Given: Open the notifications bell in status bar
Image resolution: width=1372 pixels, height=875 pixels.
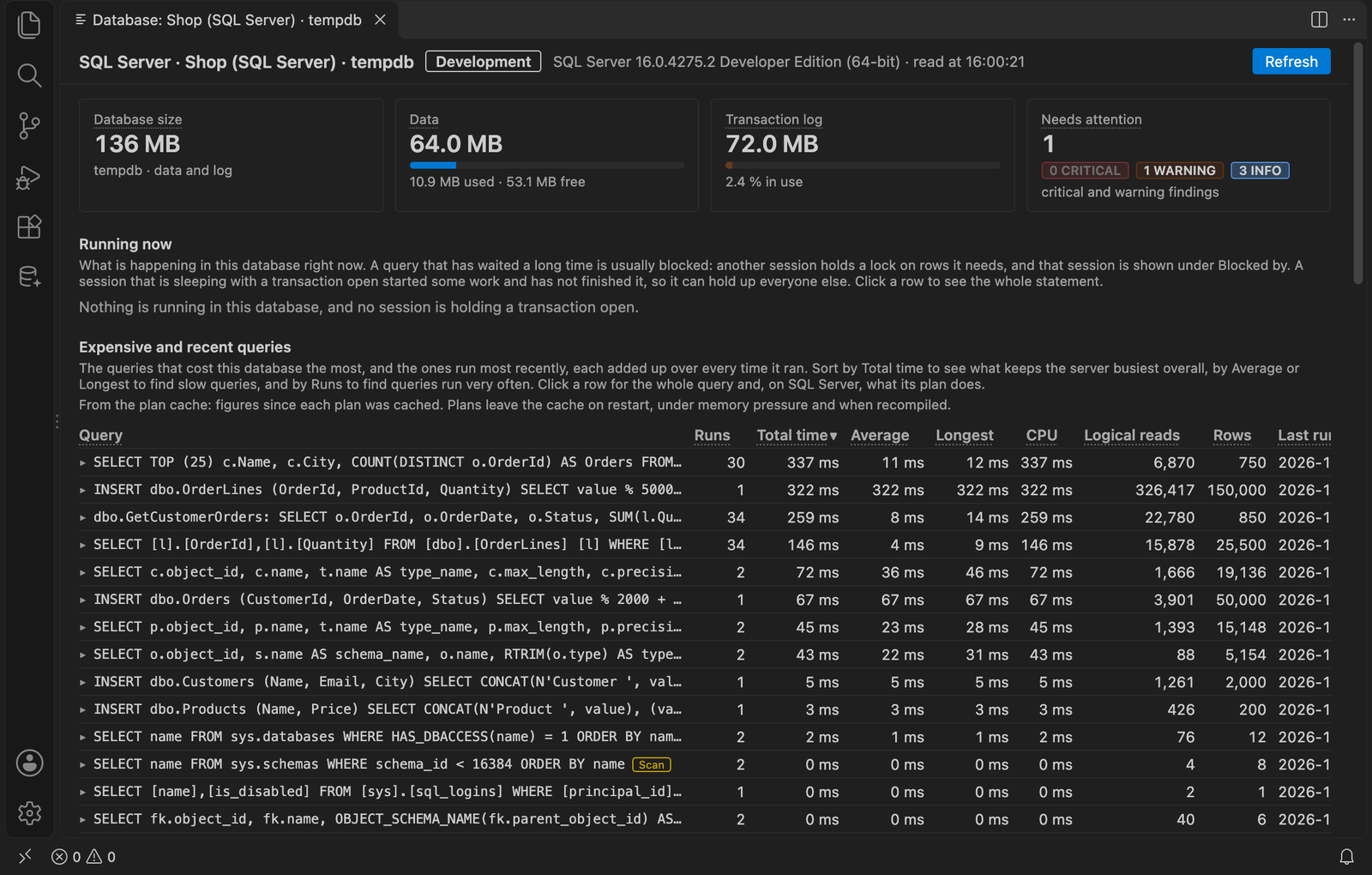Looking at the screenshot, I should (1346, 856).
